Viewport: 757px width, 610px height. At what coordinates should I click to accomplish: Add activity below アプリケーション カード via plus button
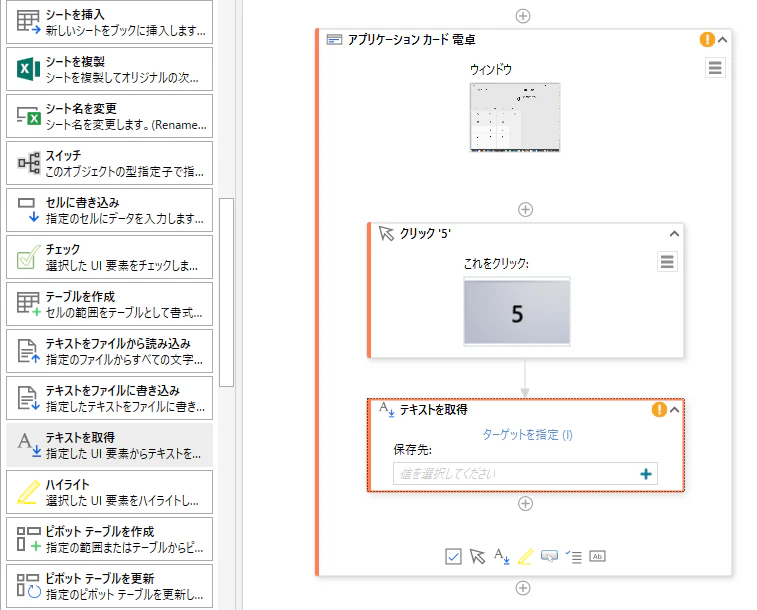click(523, 588)
